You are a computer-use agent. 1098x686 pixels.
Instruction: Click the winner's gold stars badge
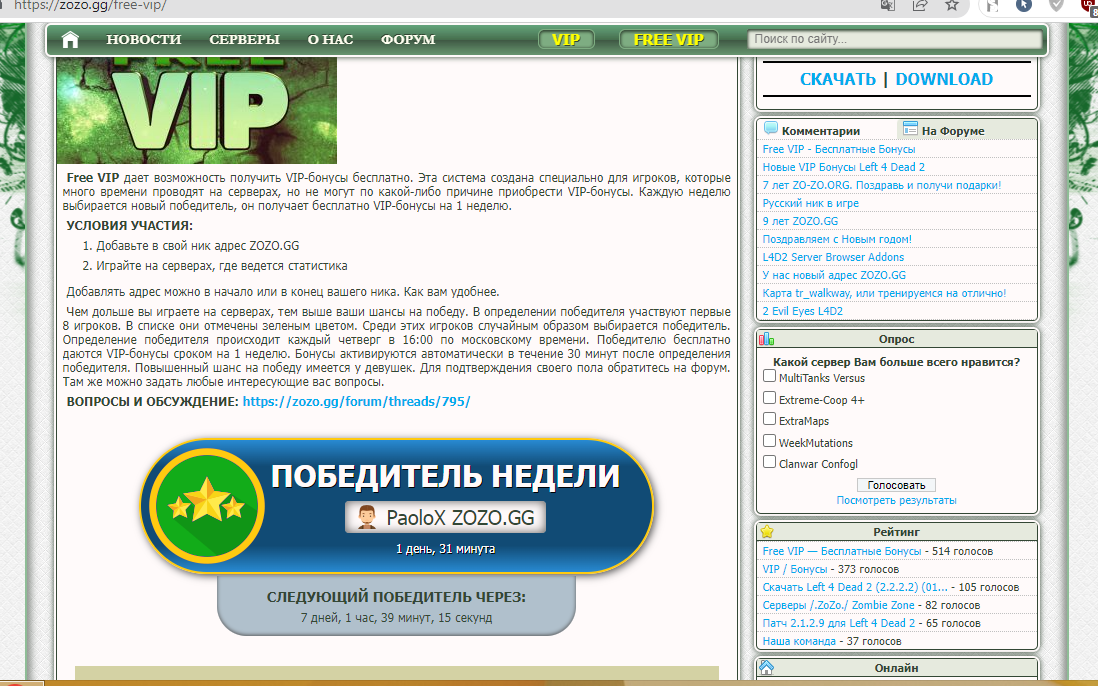click(x=206, y=507)
